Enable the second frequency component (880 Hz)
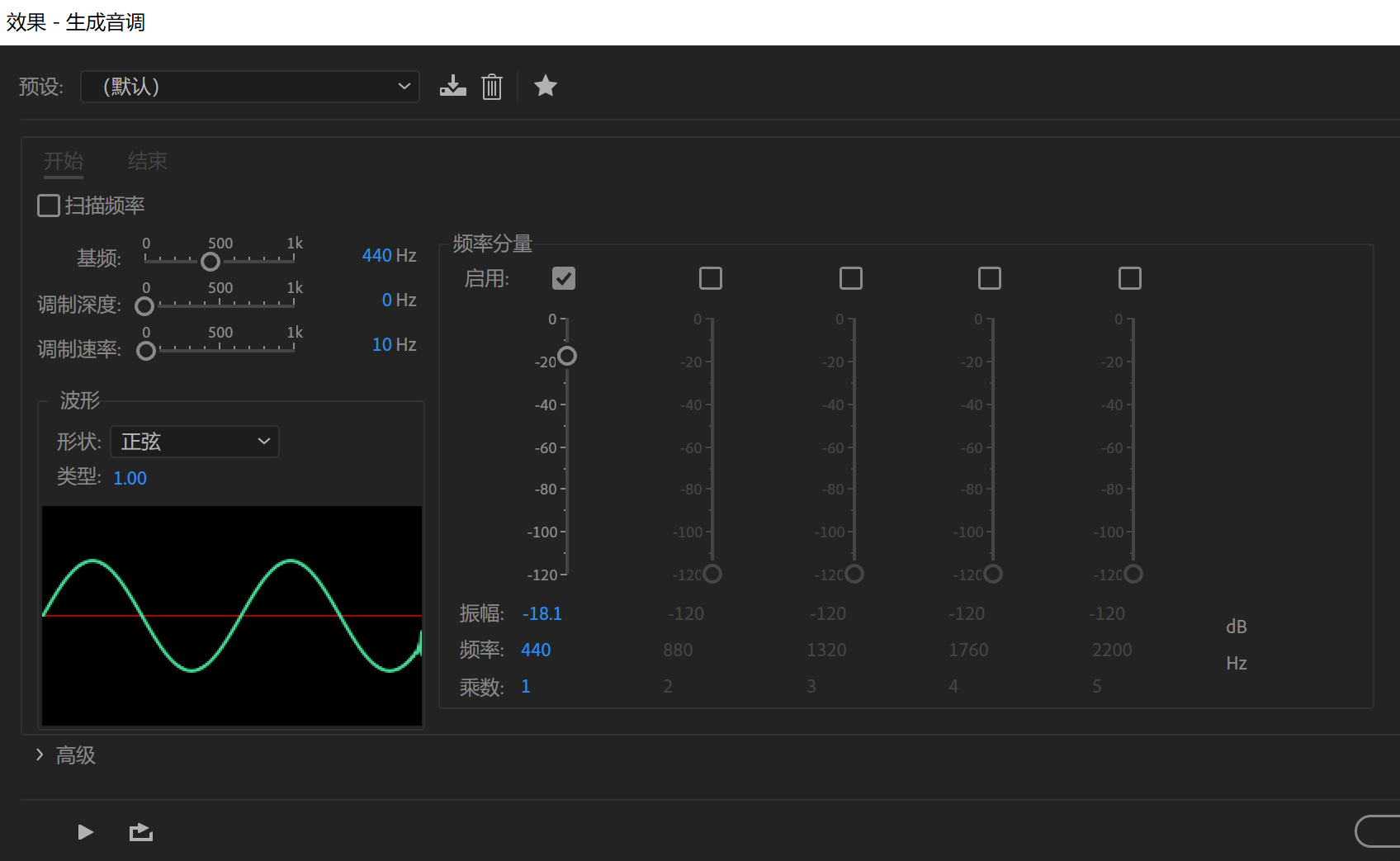This screenshot has height=861, width=1400. [x=711, y=278]
